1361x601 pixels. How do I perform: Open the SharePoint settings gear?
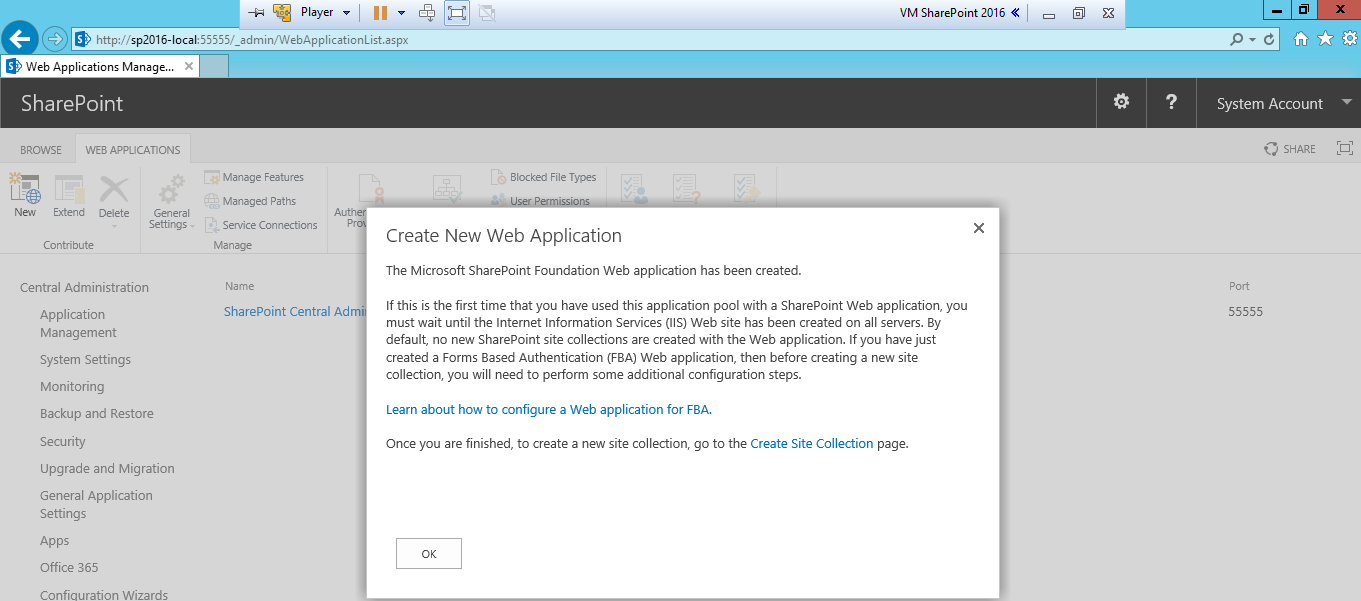1121,102
